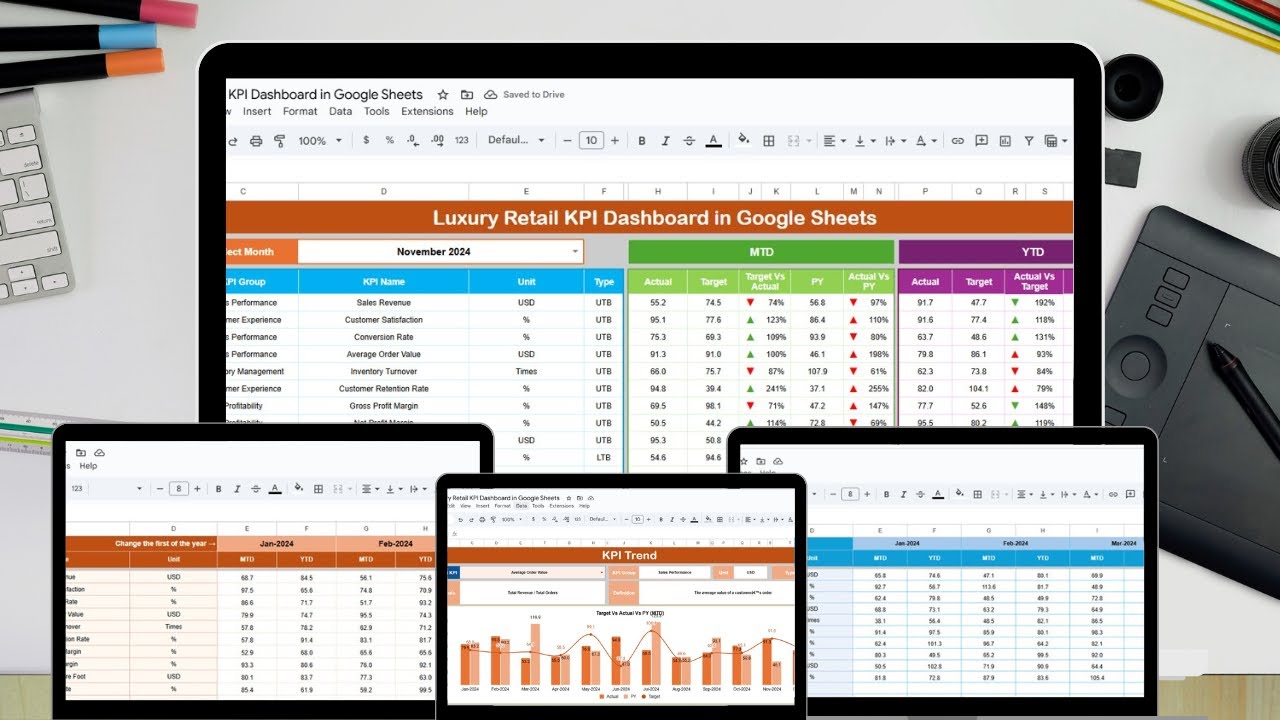This screenshot has width=1280, height=720.
Task: Open Data menu in center tablet window
Action: click(x=521, y=506)
